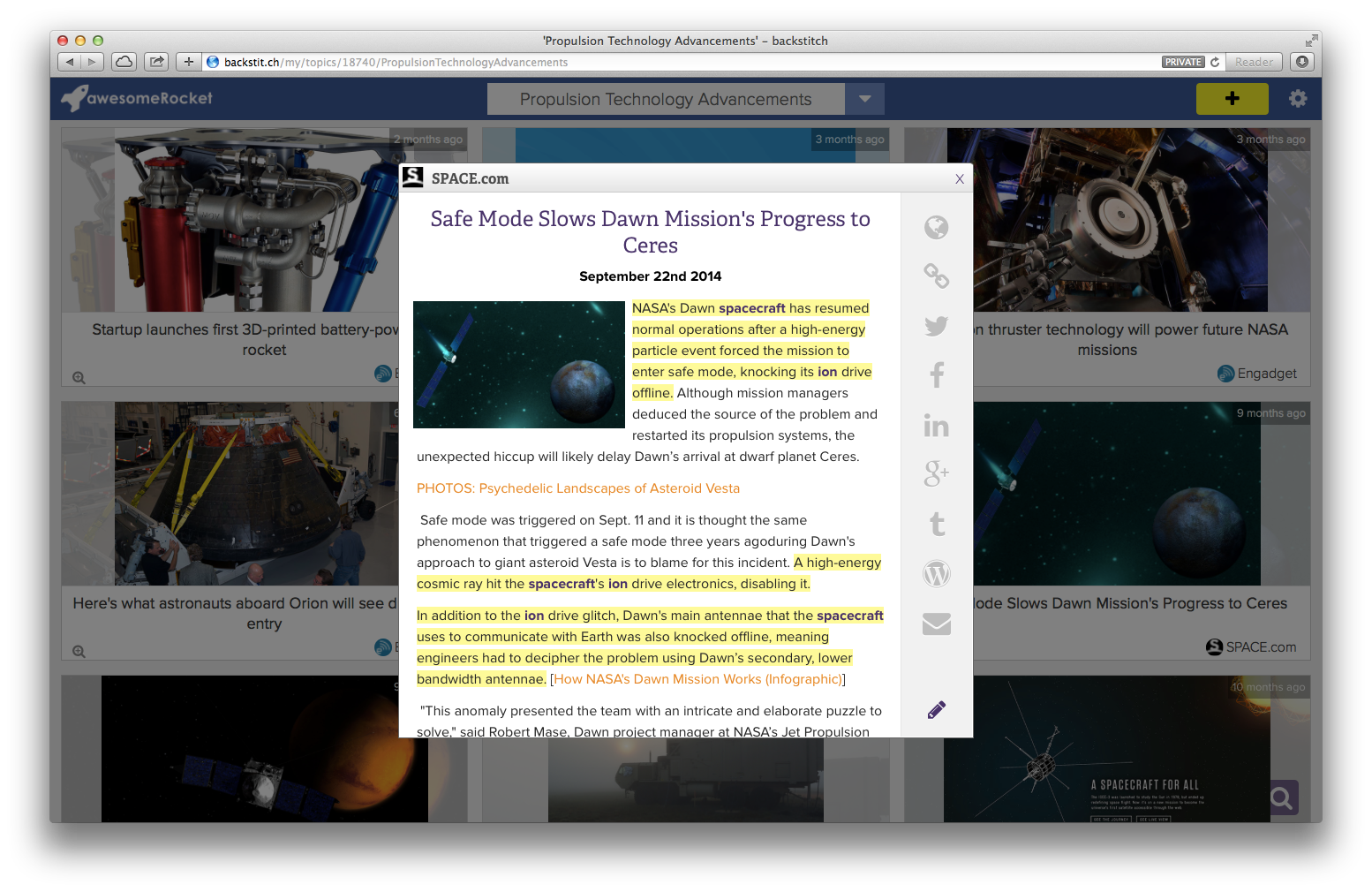Click the PRIVATE browsing badge
Image resolution: width=1372 pixels, height=892 pixels.
(x=1183, y=62)
